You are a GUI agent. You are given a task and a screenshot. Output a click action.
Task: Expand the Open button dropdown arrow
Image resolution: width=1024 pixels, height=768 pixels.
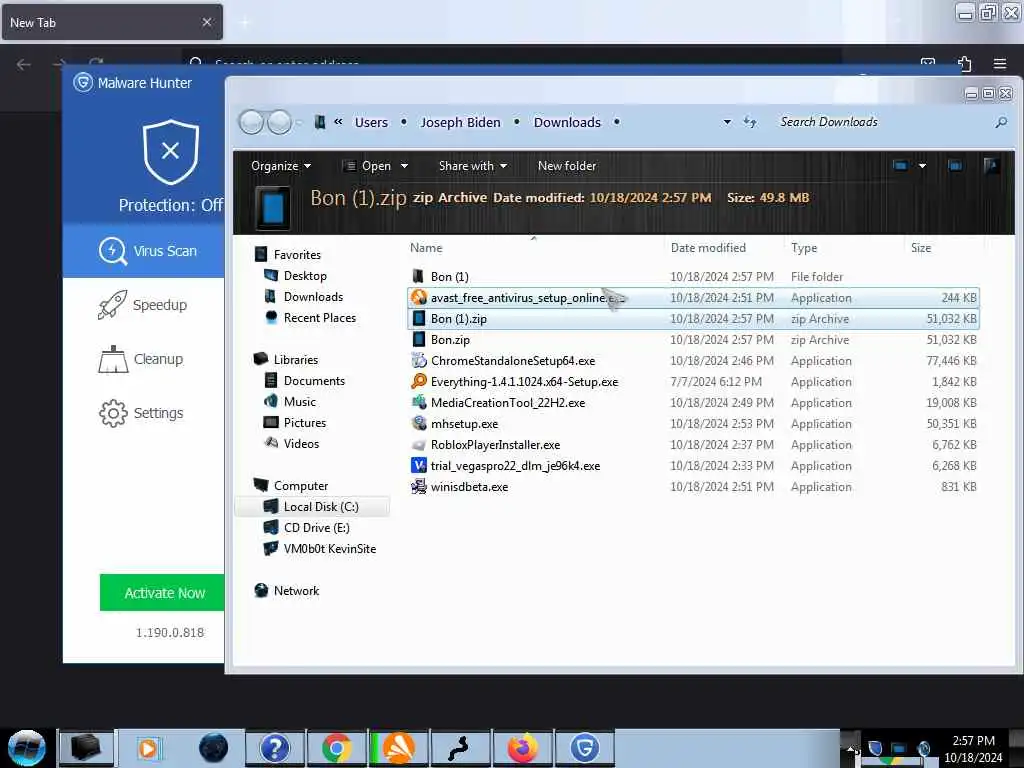(404, 166)
